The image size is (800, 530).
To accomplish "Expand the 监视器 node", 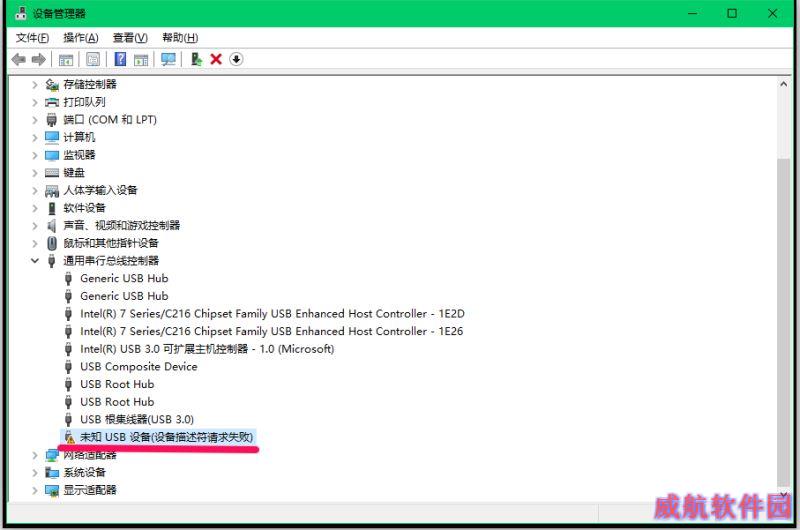I will [x=35, y=155].
